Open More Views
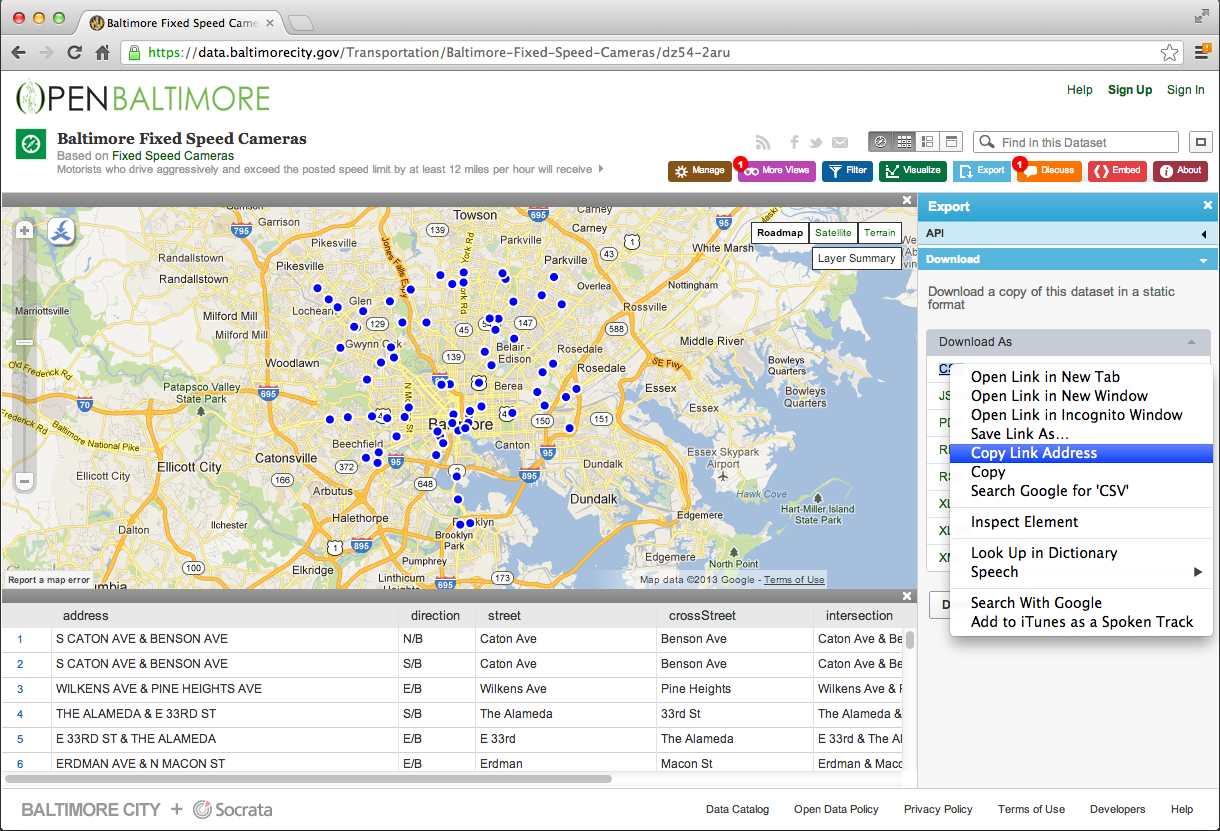This screenshot has height=831, width=1220. click(x=777, y=171)
